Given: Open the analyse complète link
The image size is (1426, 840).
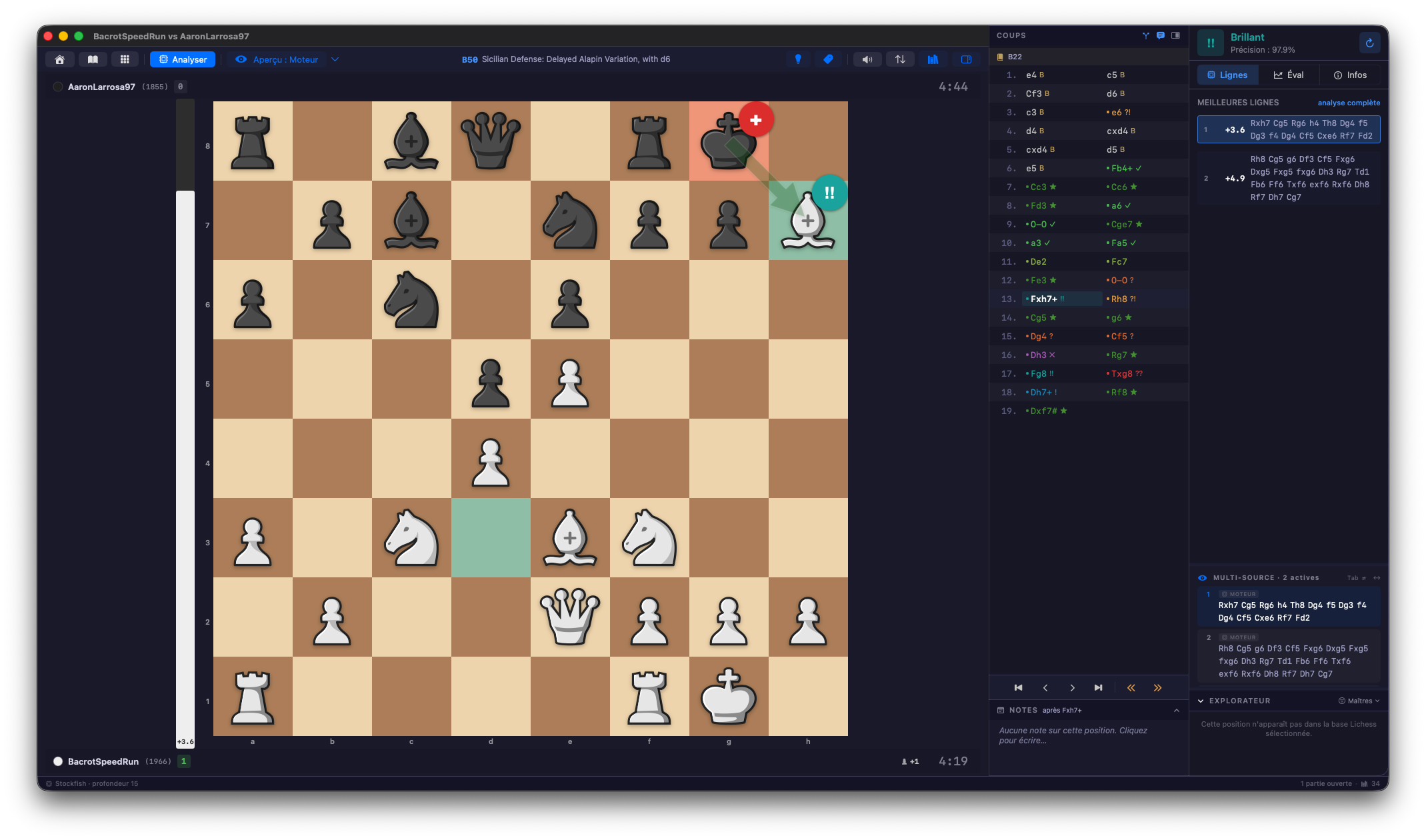Looking at the screenshot, I should pyautogui.click(x=1349, y=103).
